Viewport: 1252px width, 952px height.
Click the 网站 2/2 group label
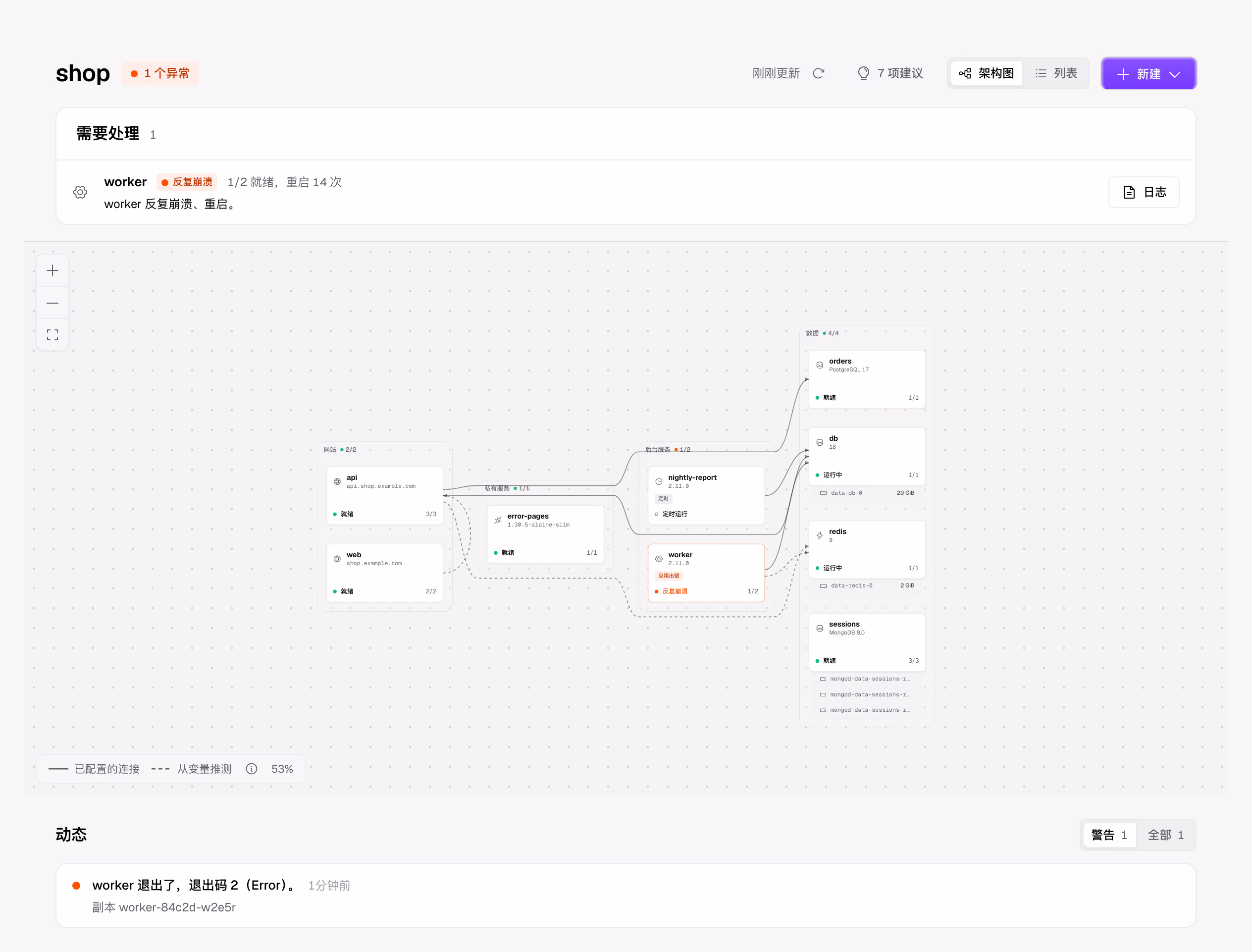coord(340,449)
